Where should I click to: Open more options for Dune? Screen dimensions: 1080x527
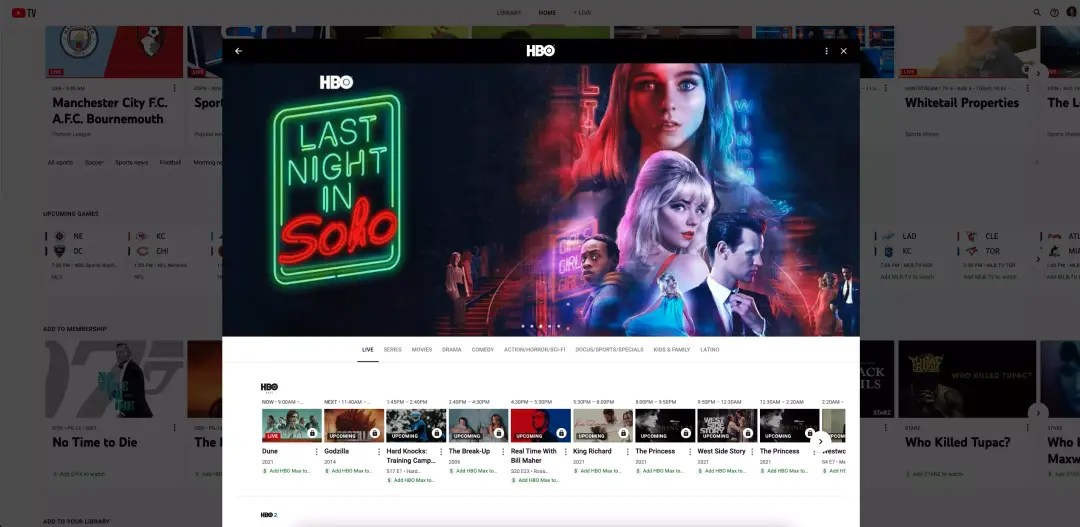tap(317, 452)
